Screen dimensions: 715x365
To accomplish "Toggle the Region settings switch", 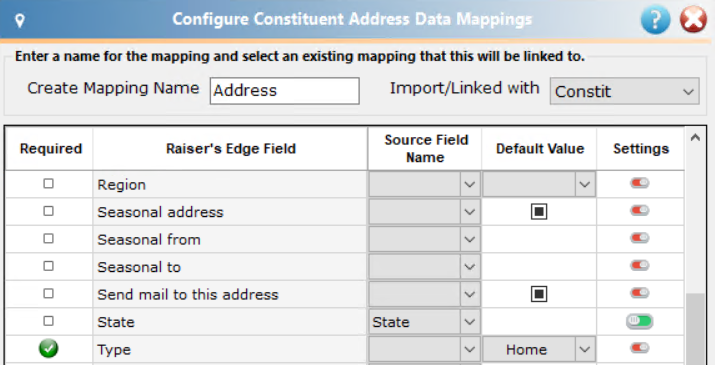I will [x=640, y=183].
